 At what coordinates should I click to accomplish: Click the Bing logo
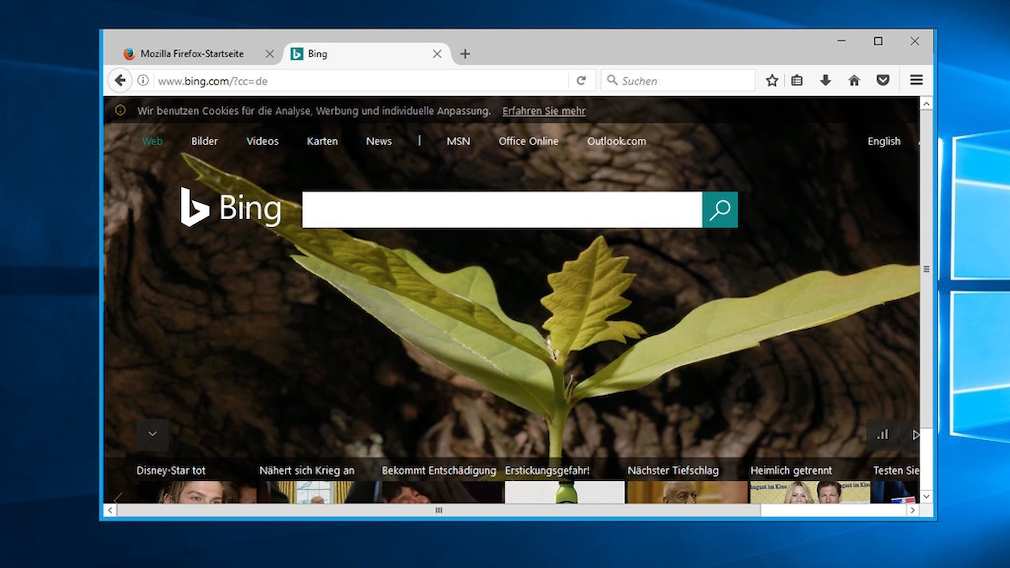pyautogui.click(x=231, y=207)
